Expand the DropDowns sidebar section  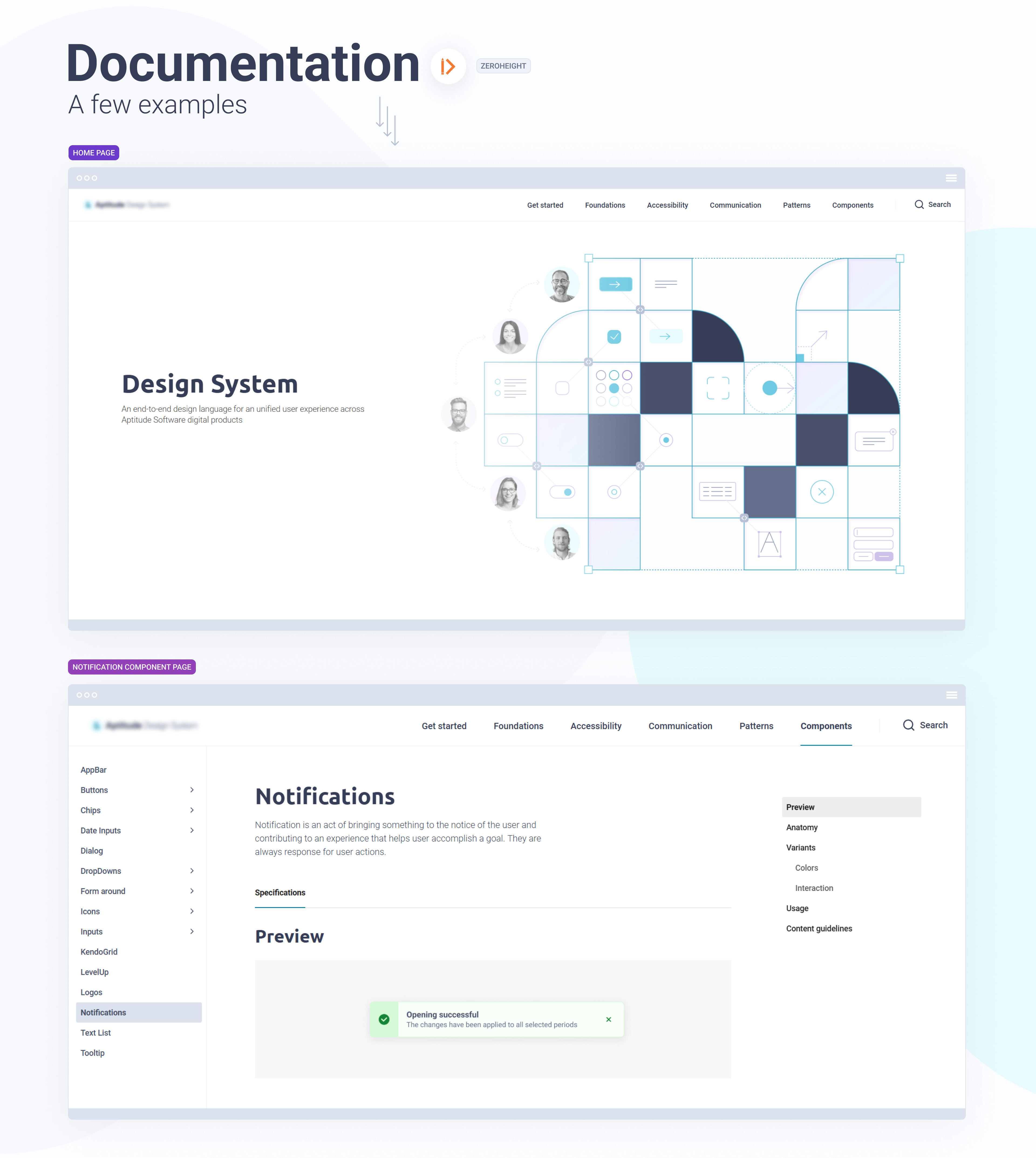coord(192,870)
